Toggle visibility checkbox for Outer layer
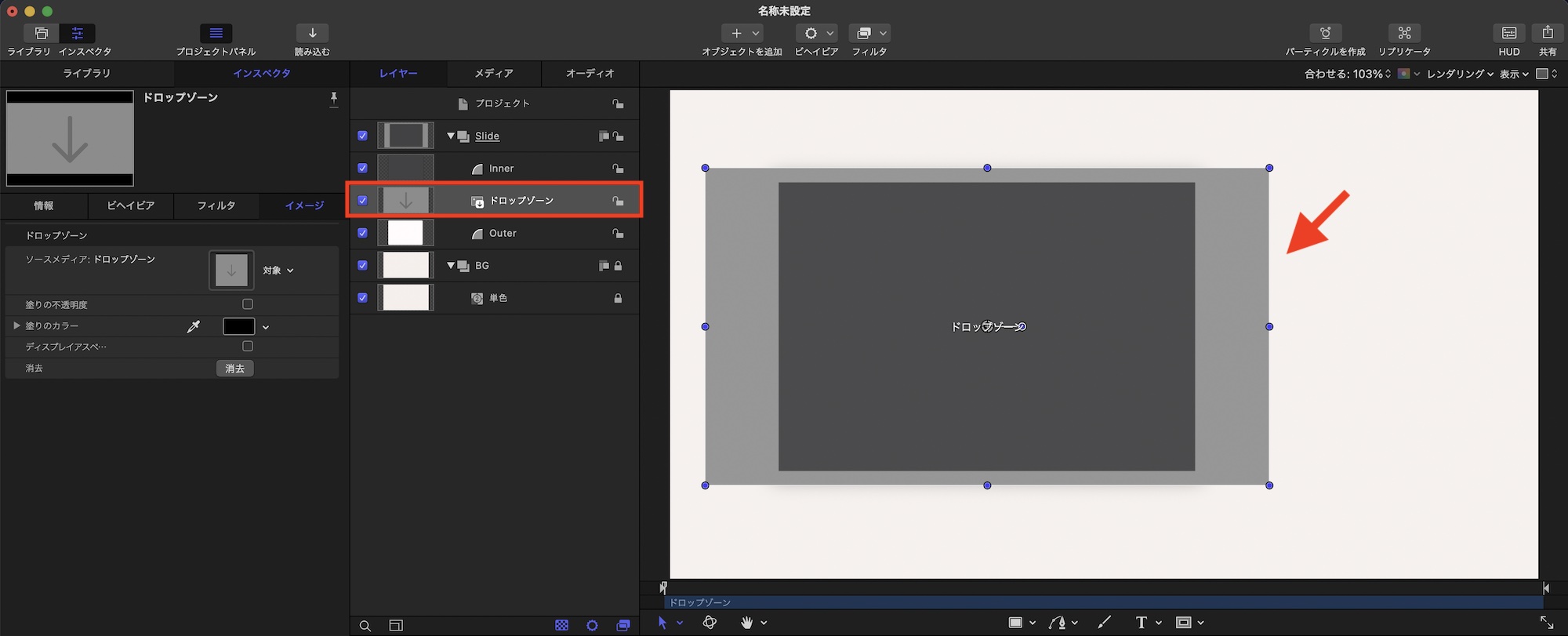 pos(362,233)
